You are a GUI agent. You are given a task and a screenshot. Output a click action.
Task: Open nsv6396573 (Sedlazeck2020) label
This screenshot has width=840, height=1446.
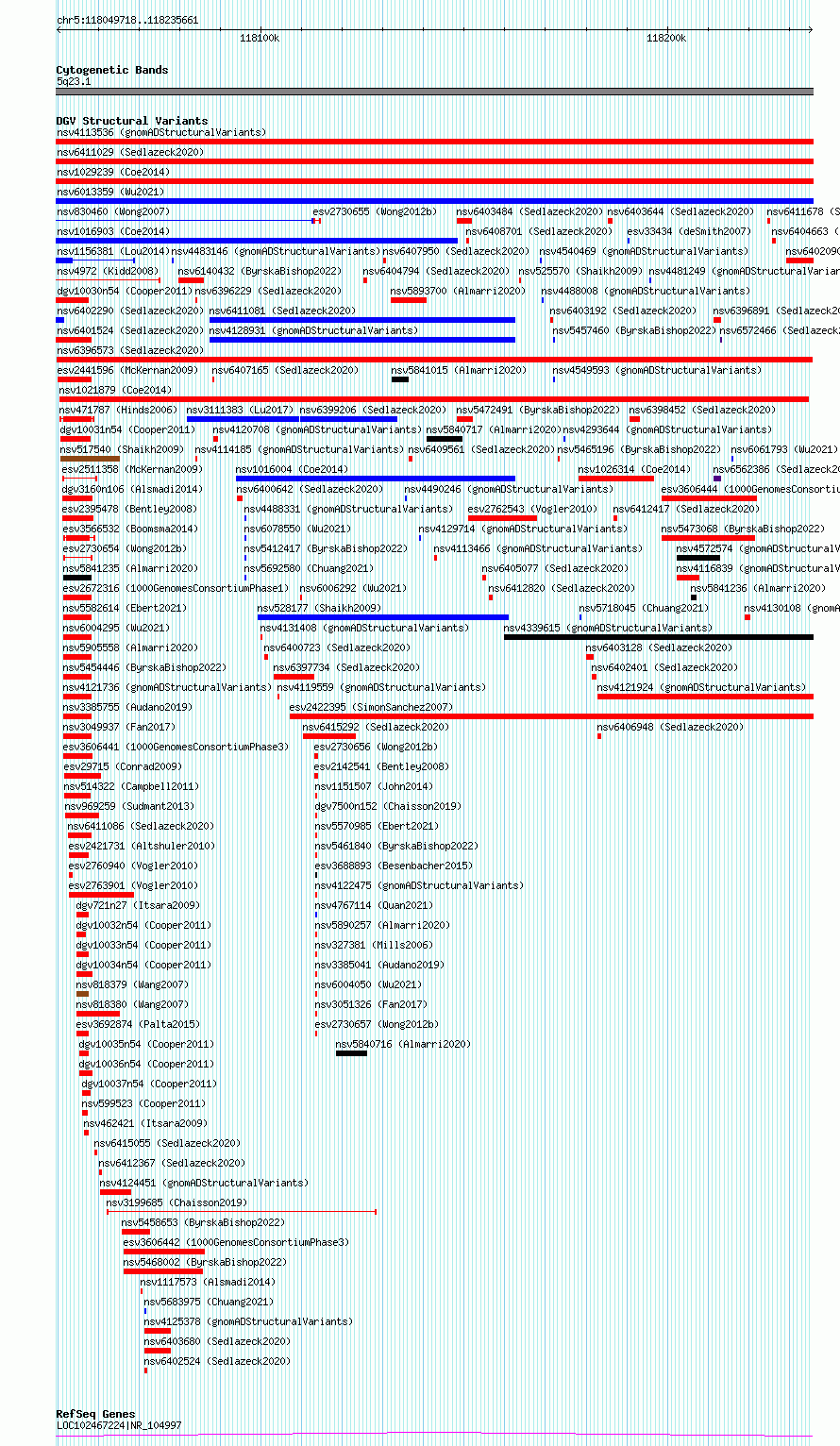pyautogui.click(x=129, y=350)
